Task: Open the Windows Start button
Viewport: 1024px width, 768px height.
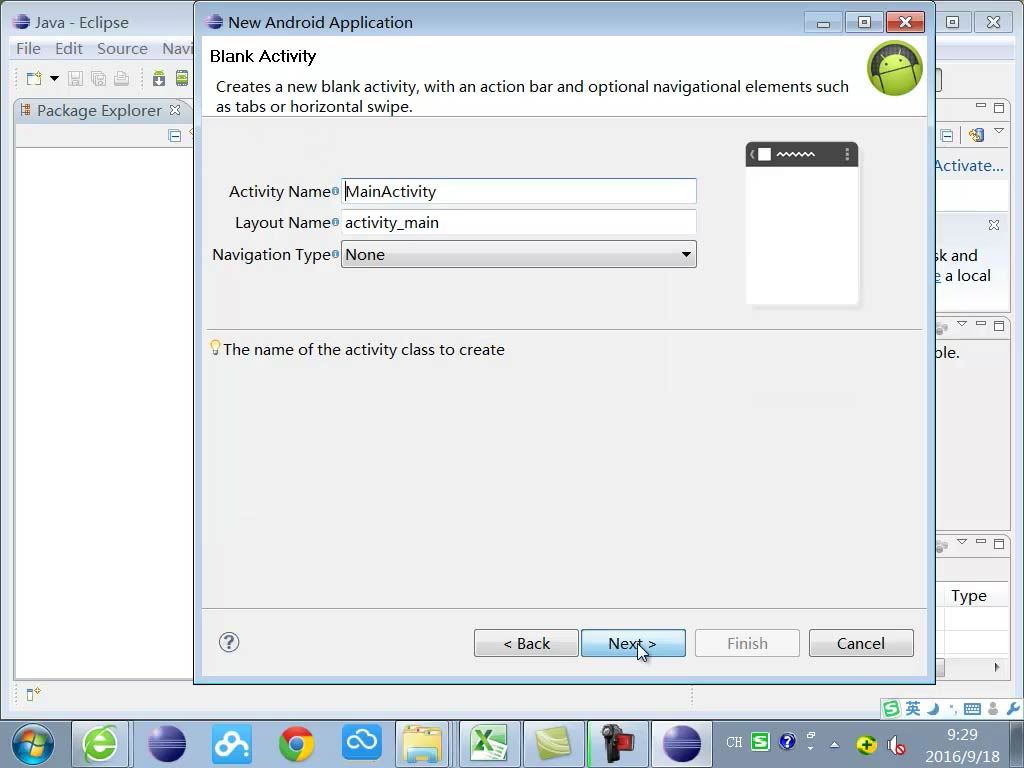Action: (33, 744)
